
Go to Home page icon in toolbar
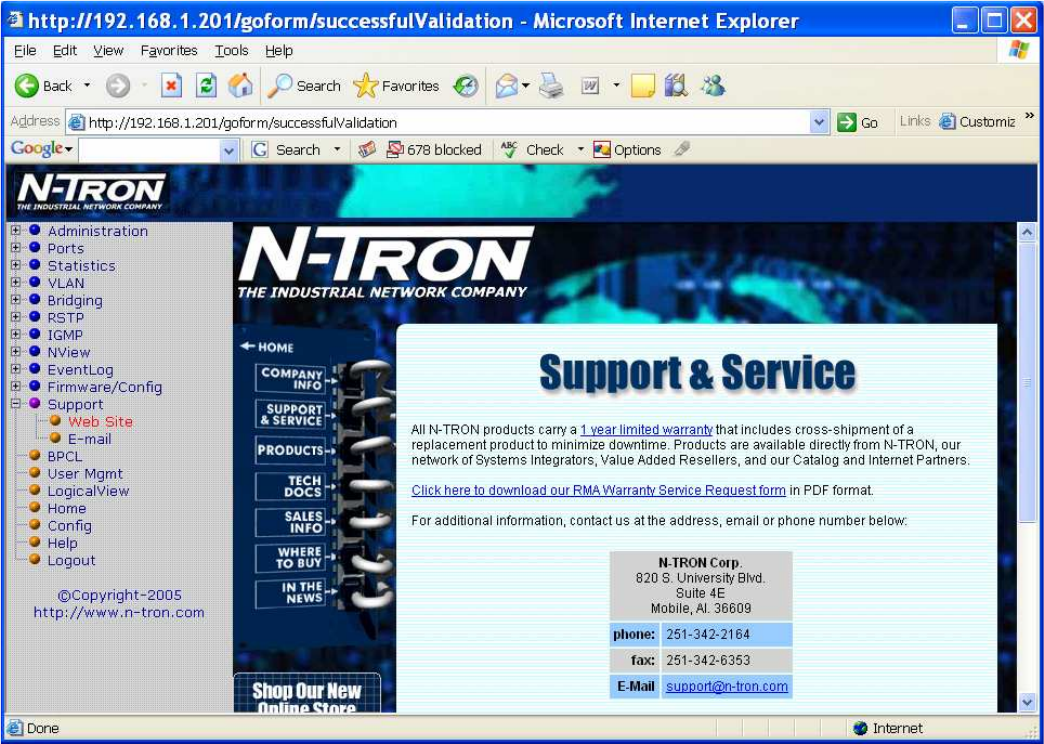(240, 86)
